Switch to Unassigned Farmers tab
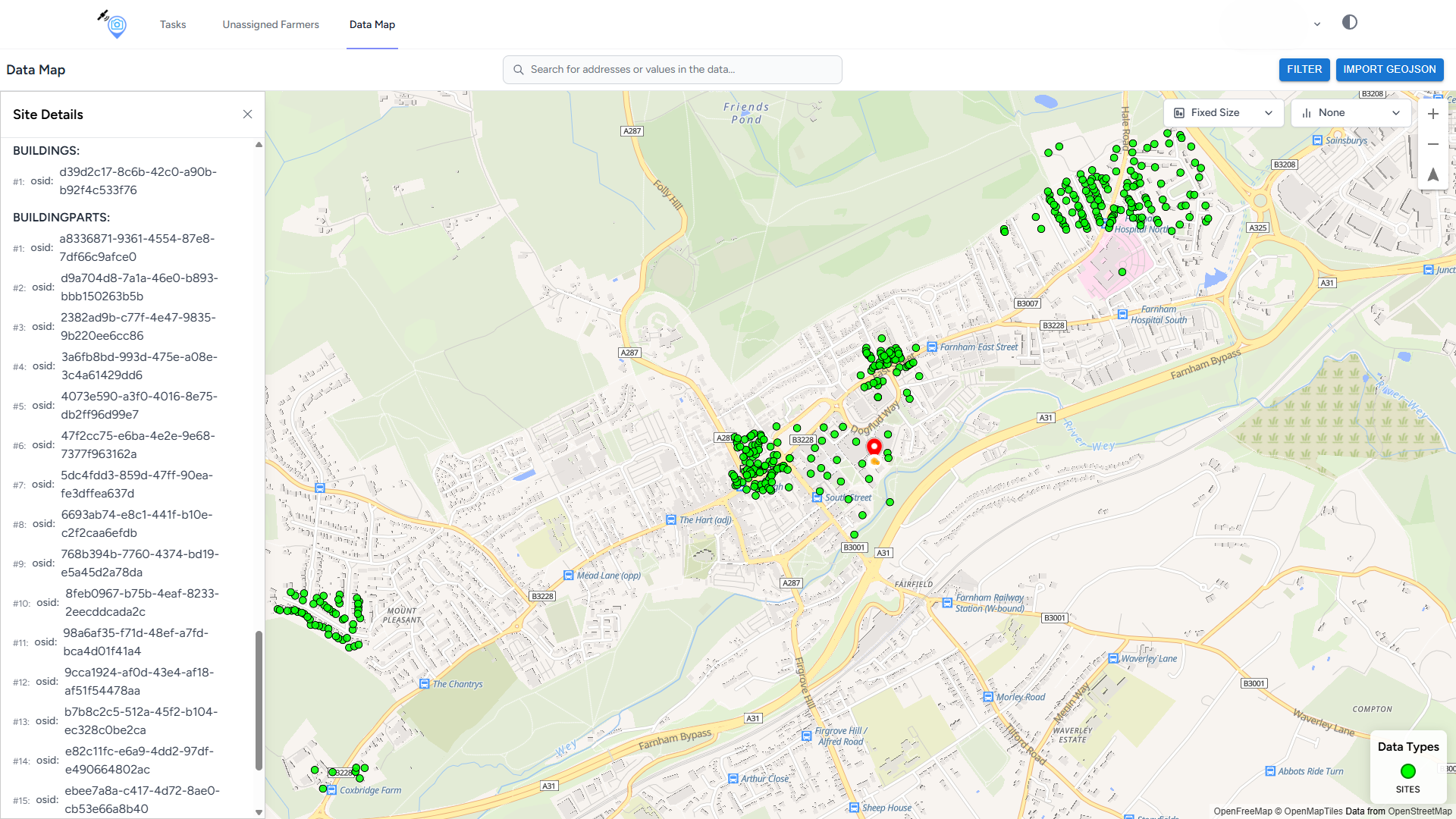 271,24
